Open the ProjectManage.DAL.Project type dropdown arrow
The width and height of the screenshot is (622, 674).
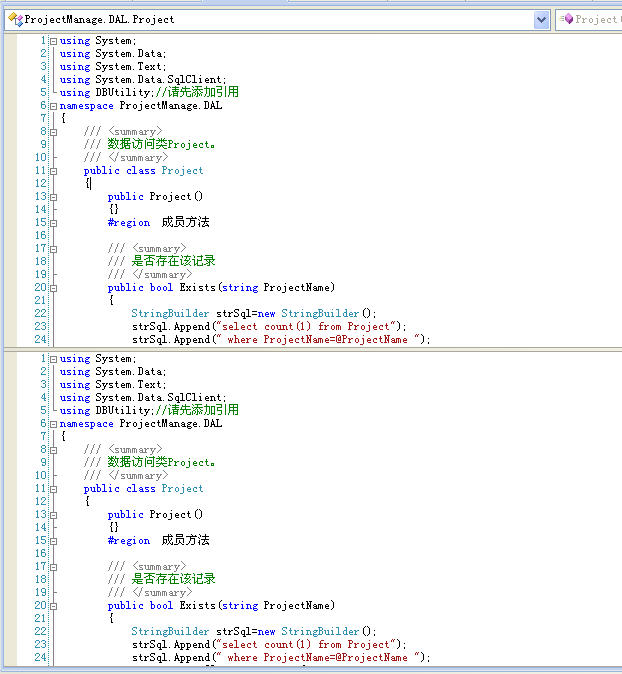point(542,20)
